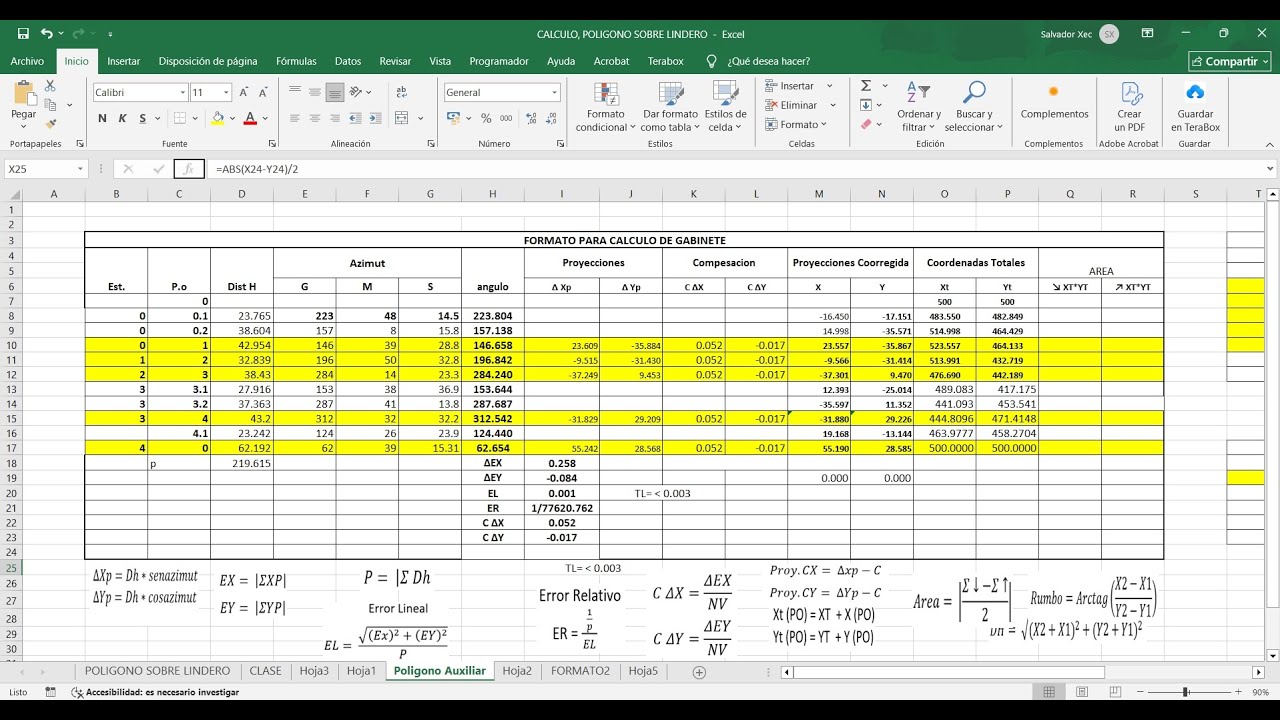Switch to the Fórmulas ribbon tab
1280x720 pixels.
(296, 61)
